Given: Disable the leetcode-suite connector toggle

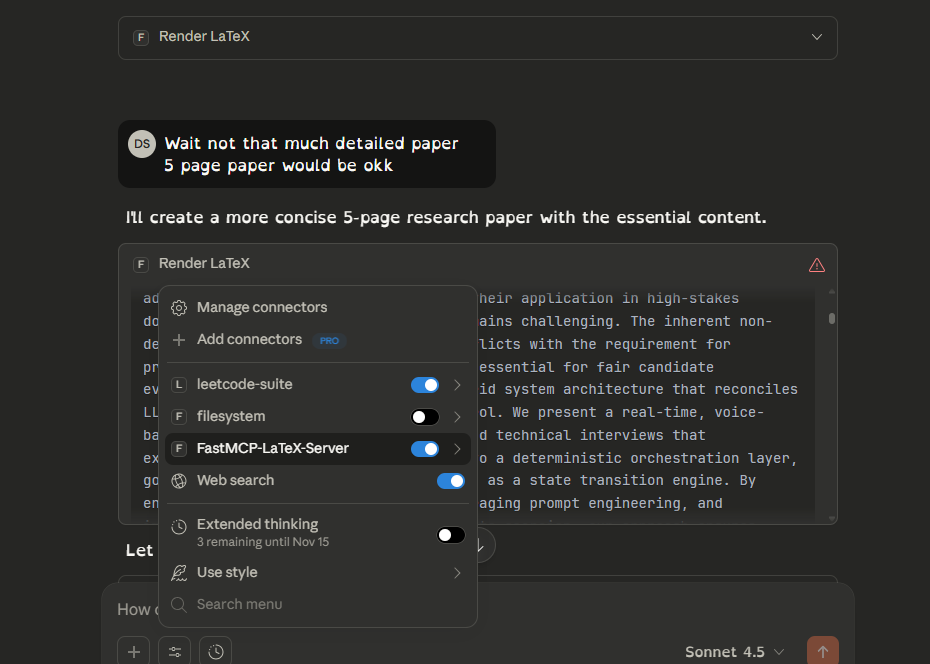Looking at the screenshot, I should coord(425,384).
